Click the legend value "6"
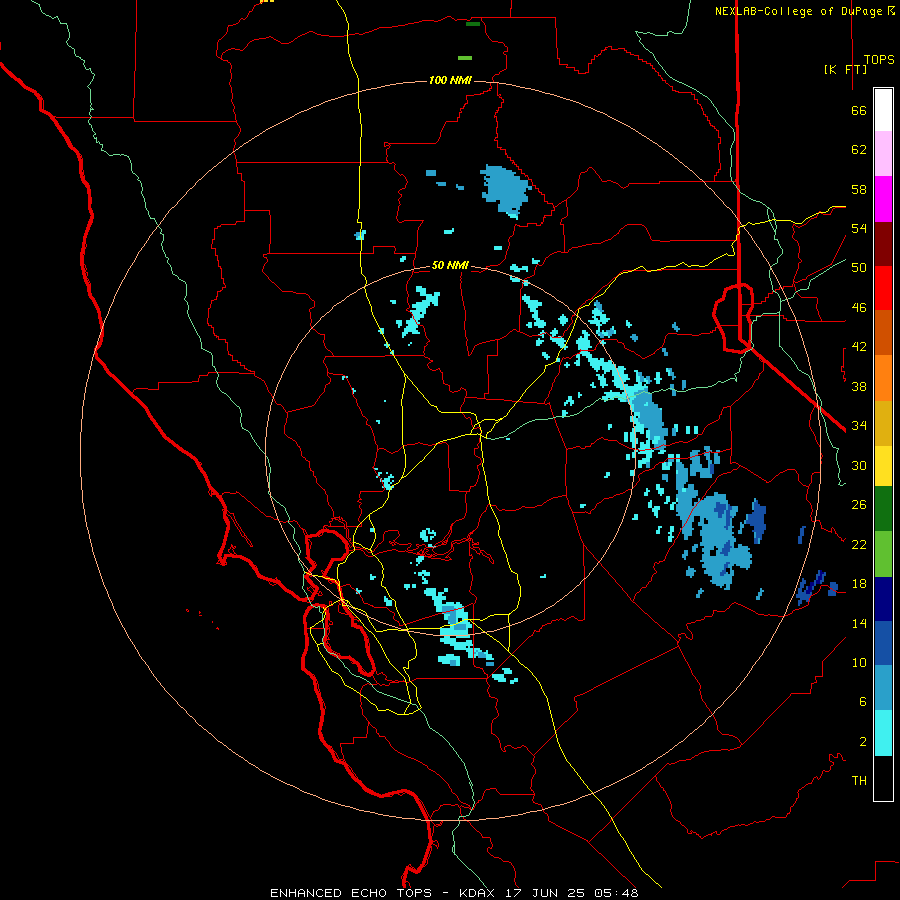Image resolution: width=900 pixels, height=900 pixels. (x=863, y=702)
